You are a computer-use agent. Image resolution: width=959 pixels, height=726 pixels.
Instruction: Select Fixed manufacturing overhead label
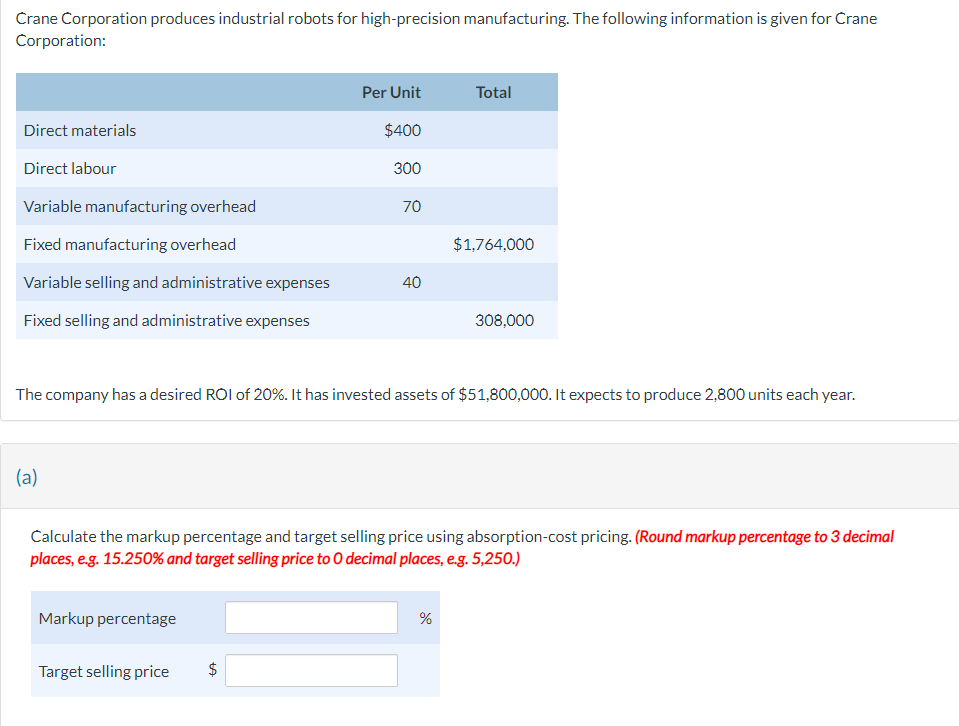130,244
